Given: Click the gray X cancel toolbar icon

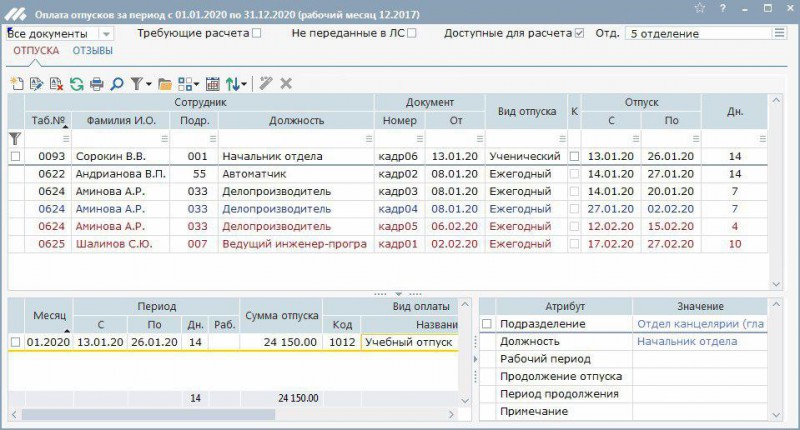Looking at the screenshot, I should pos(286,84).
